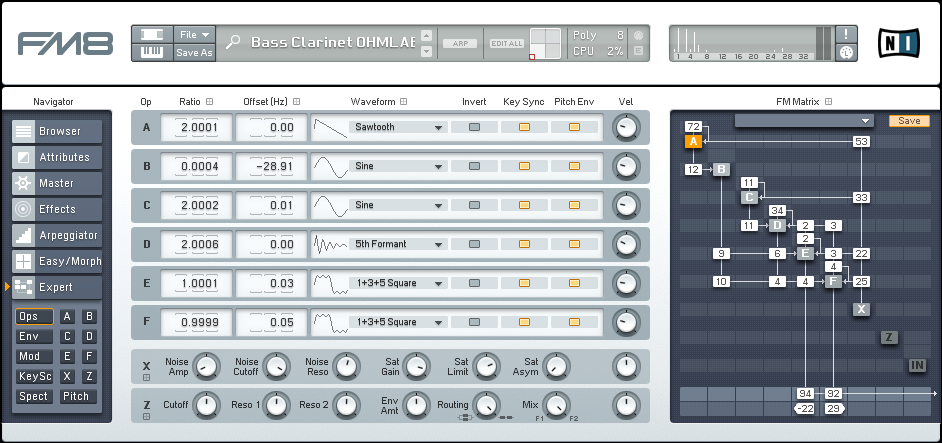Select operator D node in FM Matrix

(x=777, y=225)
